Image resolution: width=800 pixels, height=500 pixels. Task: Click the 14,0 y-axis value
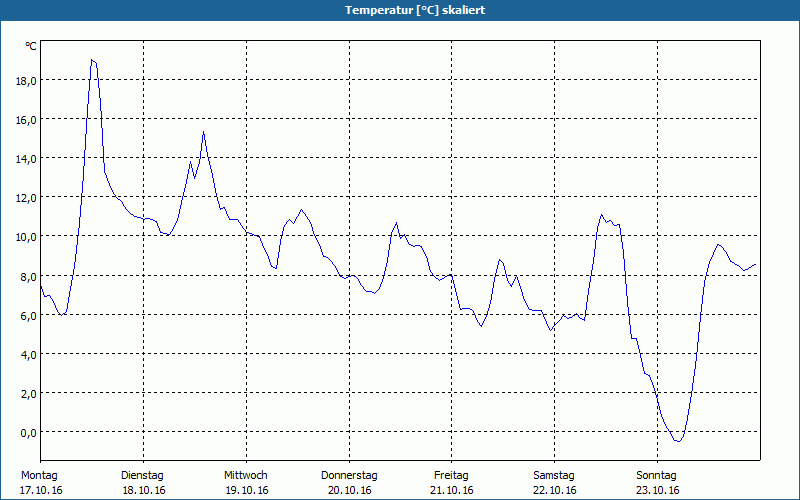(26, 159)
